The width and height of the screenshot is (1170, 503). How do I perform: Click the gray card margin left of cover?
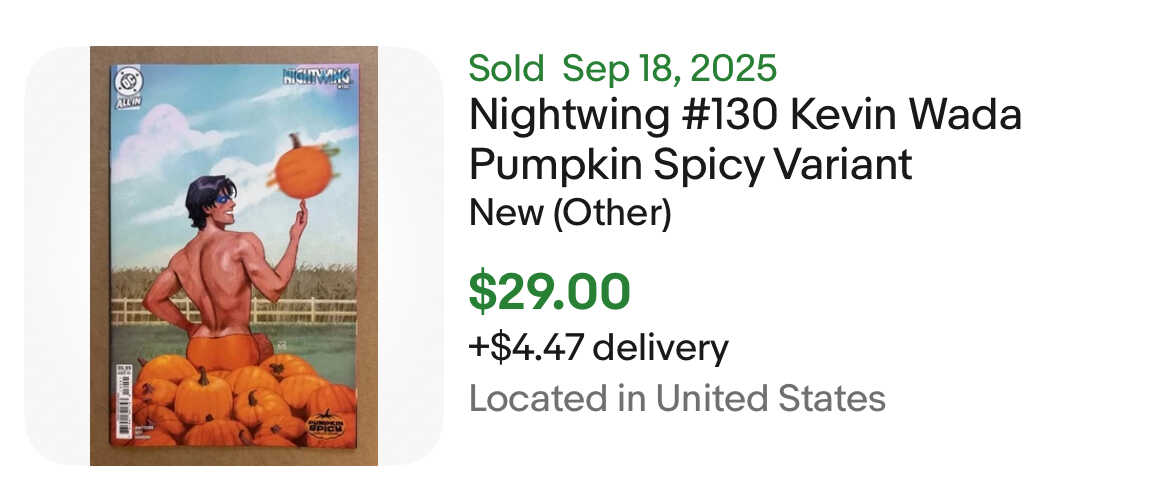(57, 256)
